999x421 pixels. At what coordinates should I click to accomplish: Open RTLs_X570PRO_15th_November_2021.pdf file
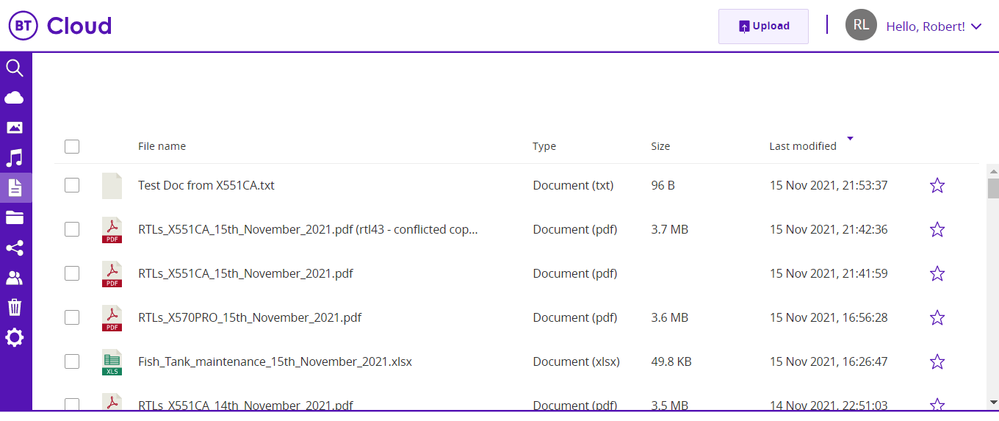point(249,317)
